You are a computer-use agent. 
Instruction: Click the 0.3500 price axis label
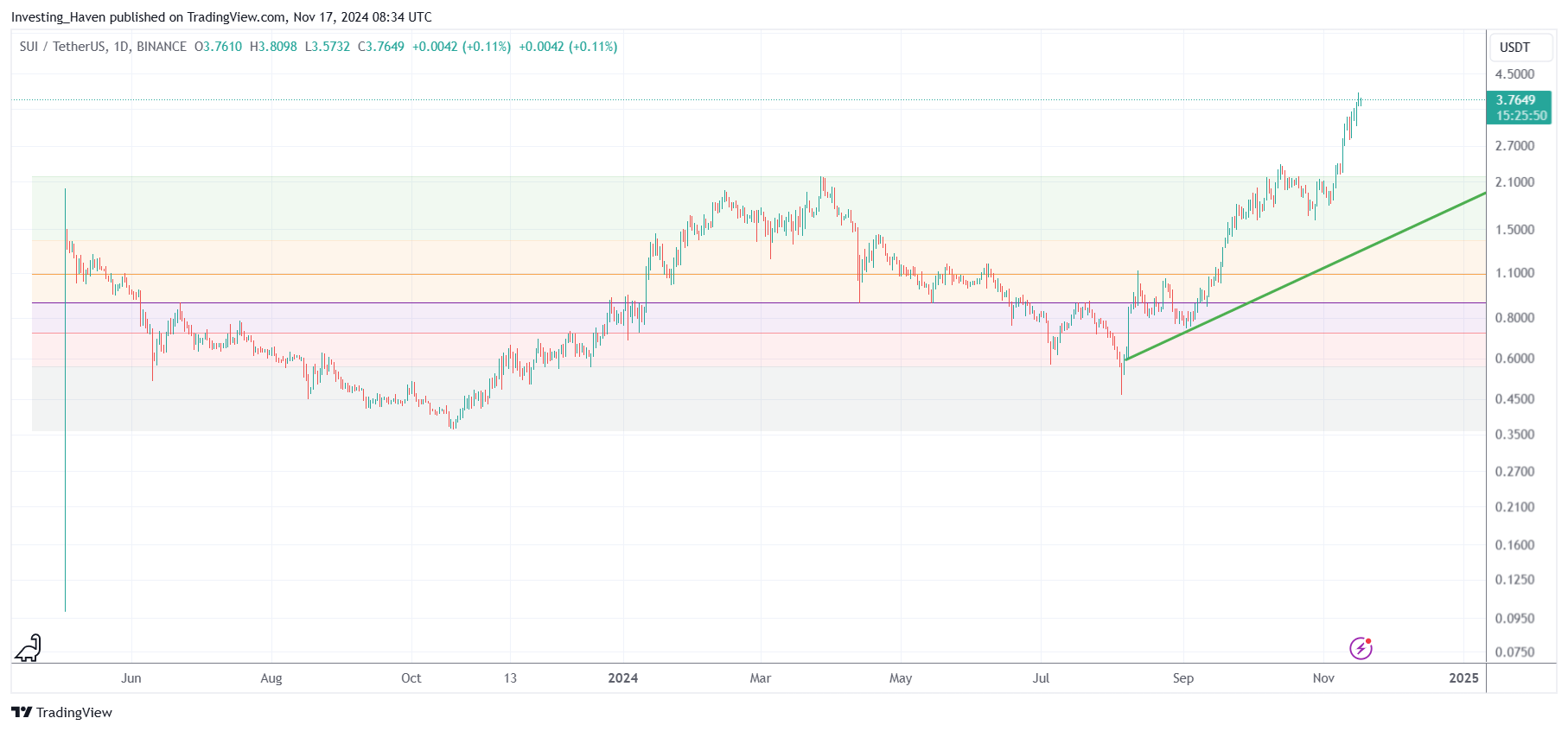pyautogui.click(x=1514, y=435)
